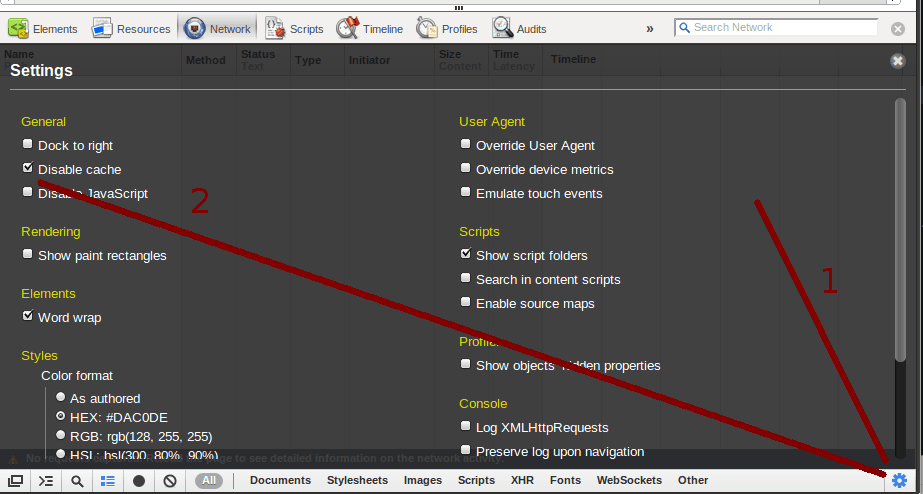The height and width of the screenshot is (494, 923).
Task: Filter by XHR
Action: coord(522,480)
